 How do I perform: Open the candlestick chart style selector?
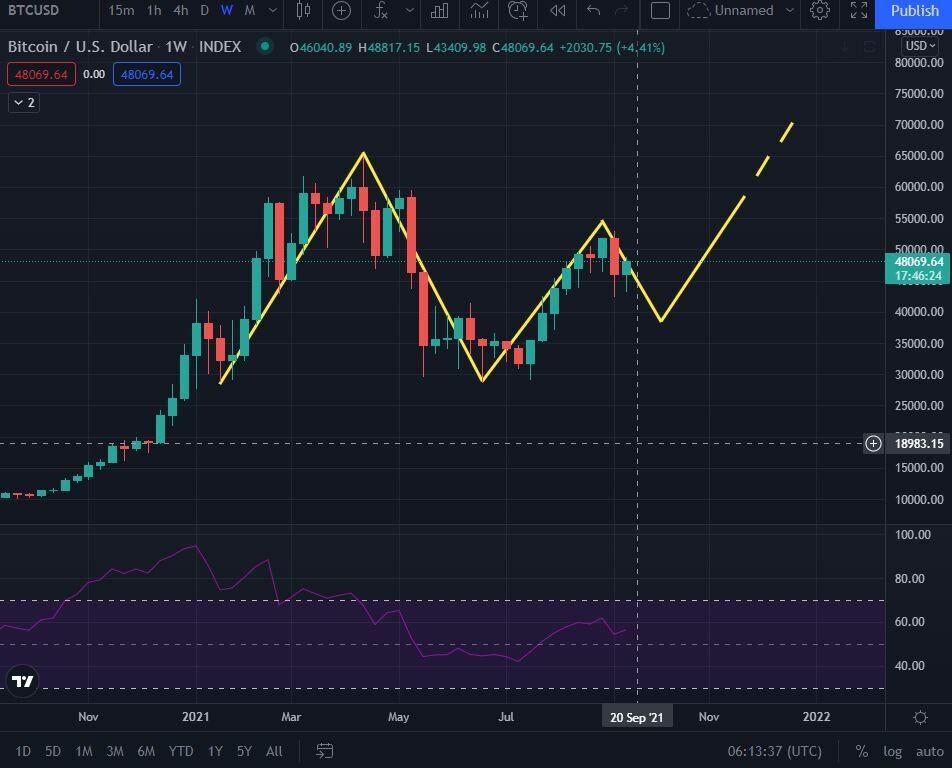304,11
